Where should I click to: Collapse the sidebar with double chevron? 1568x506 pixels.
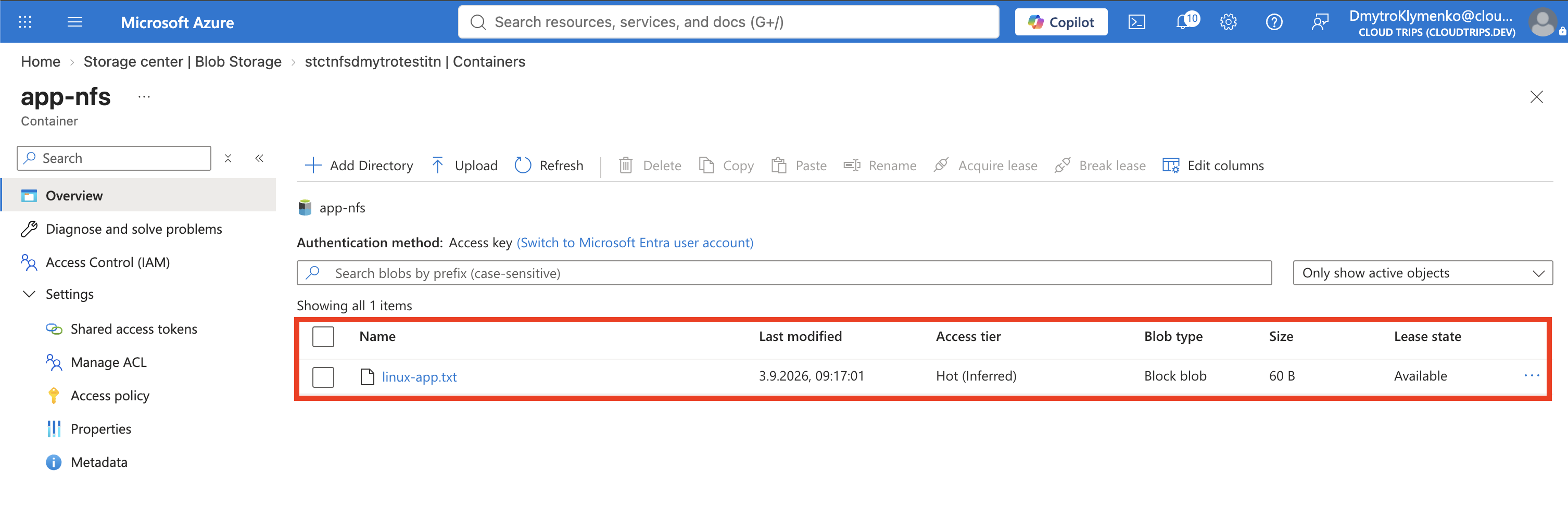(x=259, y=158)
